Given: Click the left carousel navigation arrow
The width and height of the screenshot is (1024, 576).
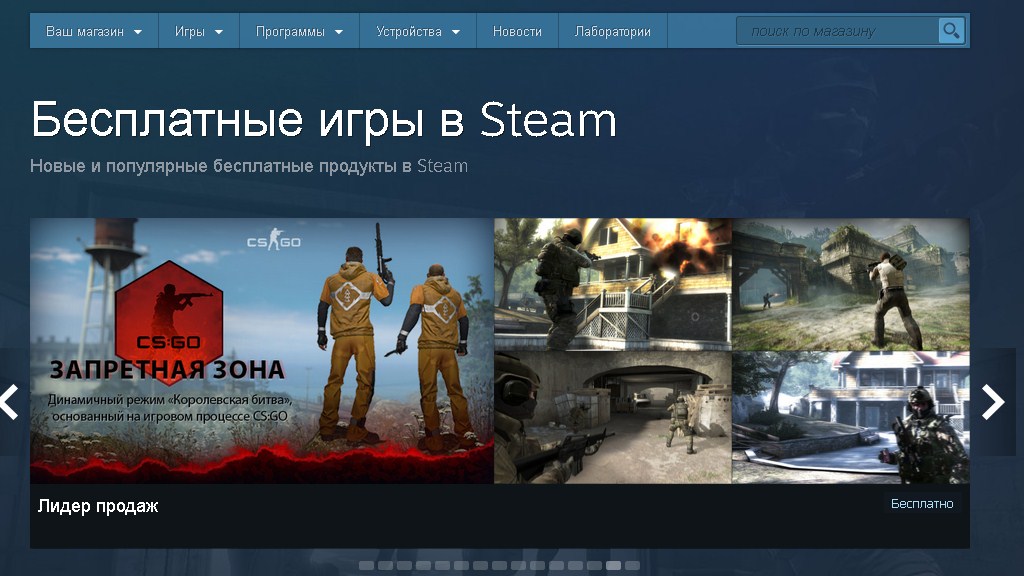Looking at the screenshot, I should 10,403.
